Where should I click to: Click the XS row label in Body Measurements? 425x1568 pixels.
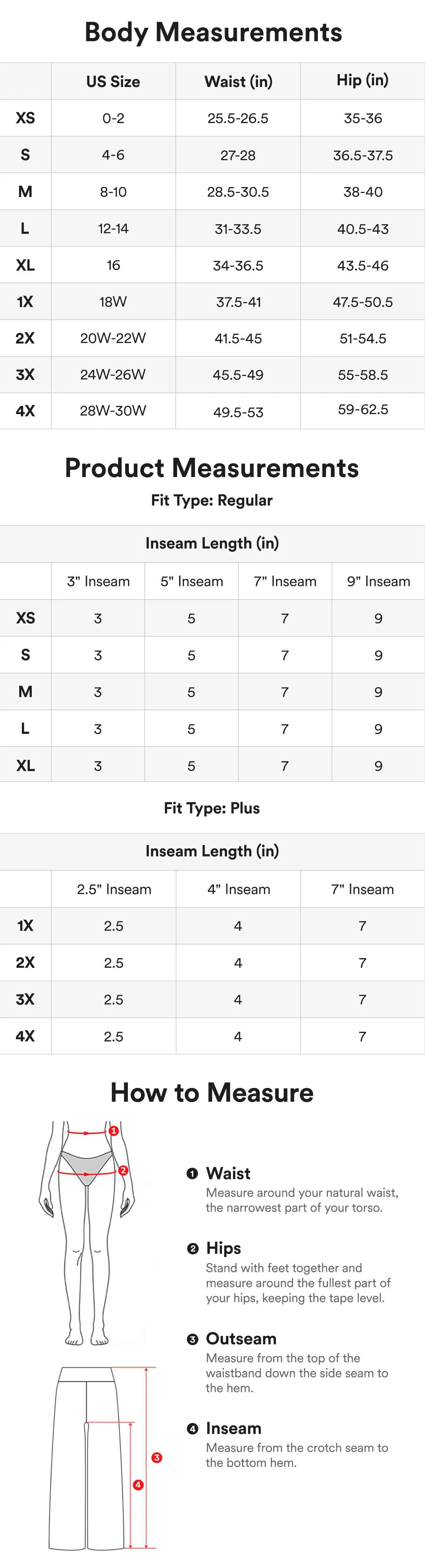[25, 118]
